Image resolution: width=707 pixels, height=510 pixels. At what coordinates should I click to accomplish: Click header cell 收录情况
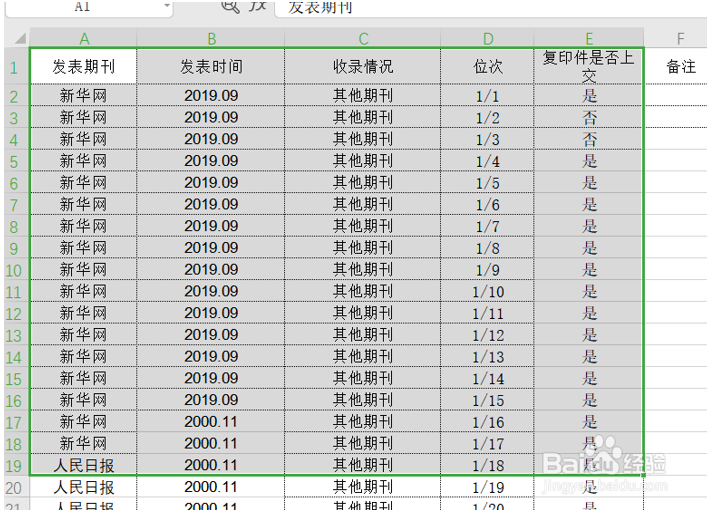pos(363,66)
